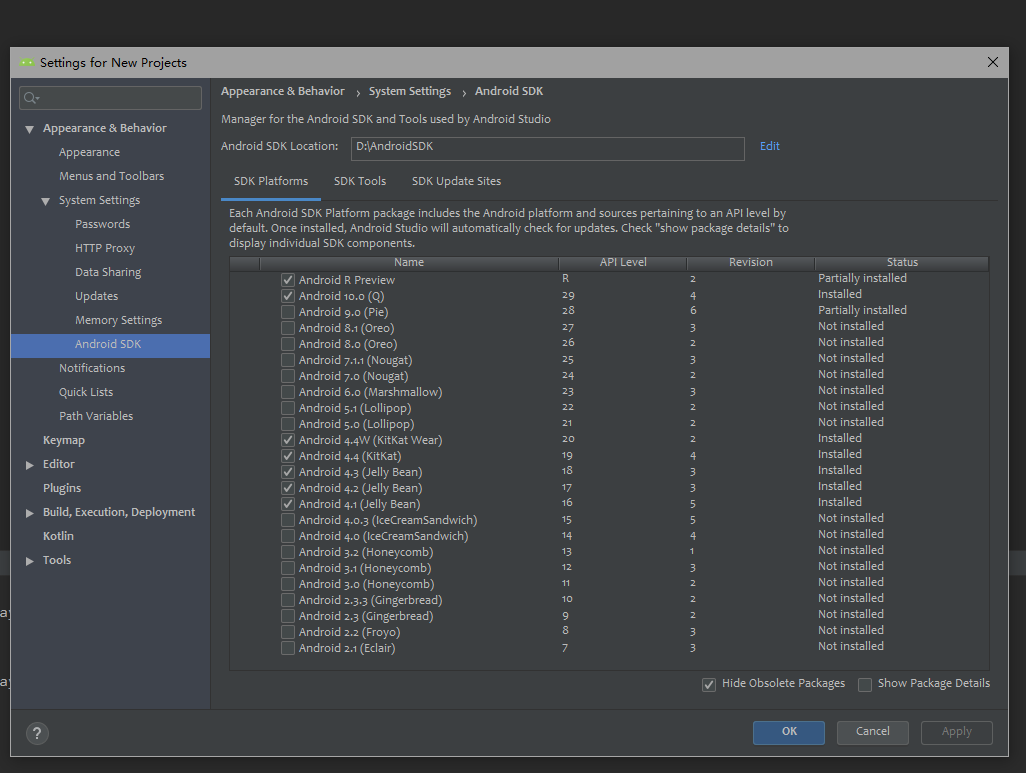Select Kotlin settings
1026x773 pixels.
(58, 536)
